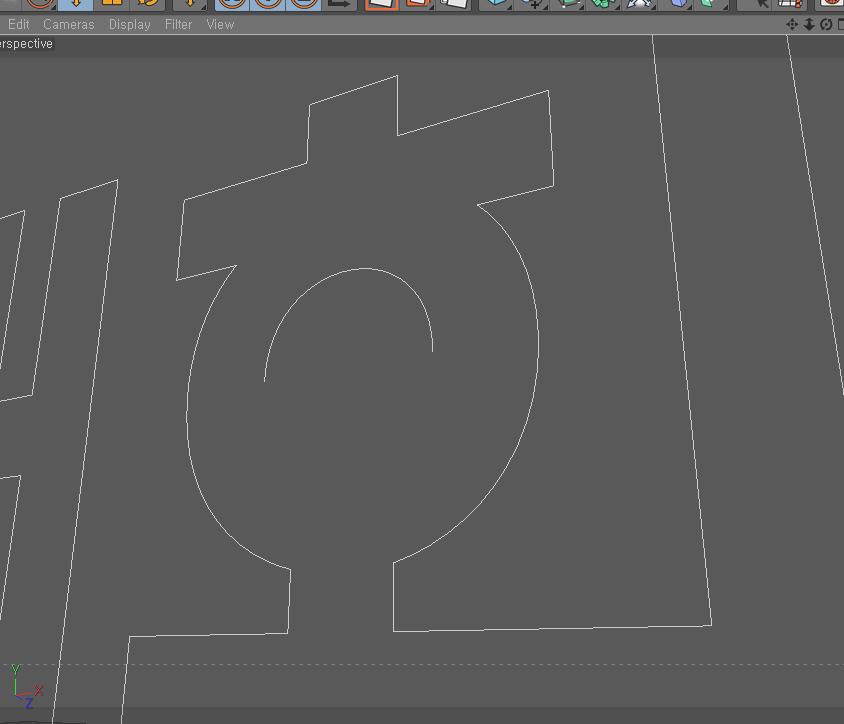Toggle the X axis lock
The height and width of the screenshot is (724, 844).
[x=232, y=4]
